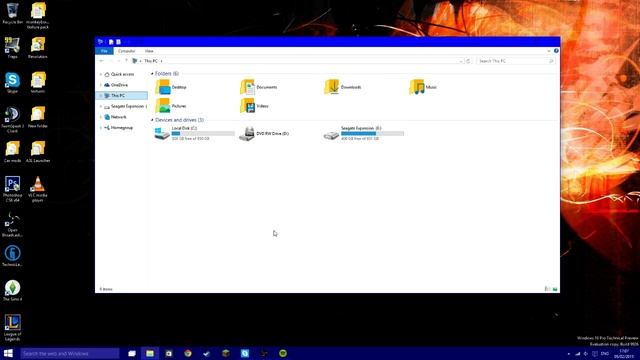The image size is (640, 360).
Task: Open the Documents folder
Action: click(x=259, y=87)
